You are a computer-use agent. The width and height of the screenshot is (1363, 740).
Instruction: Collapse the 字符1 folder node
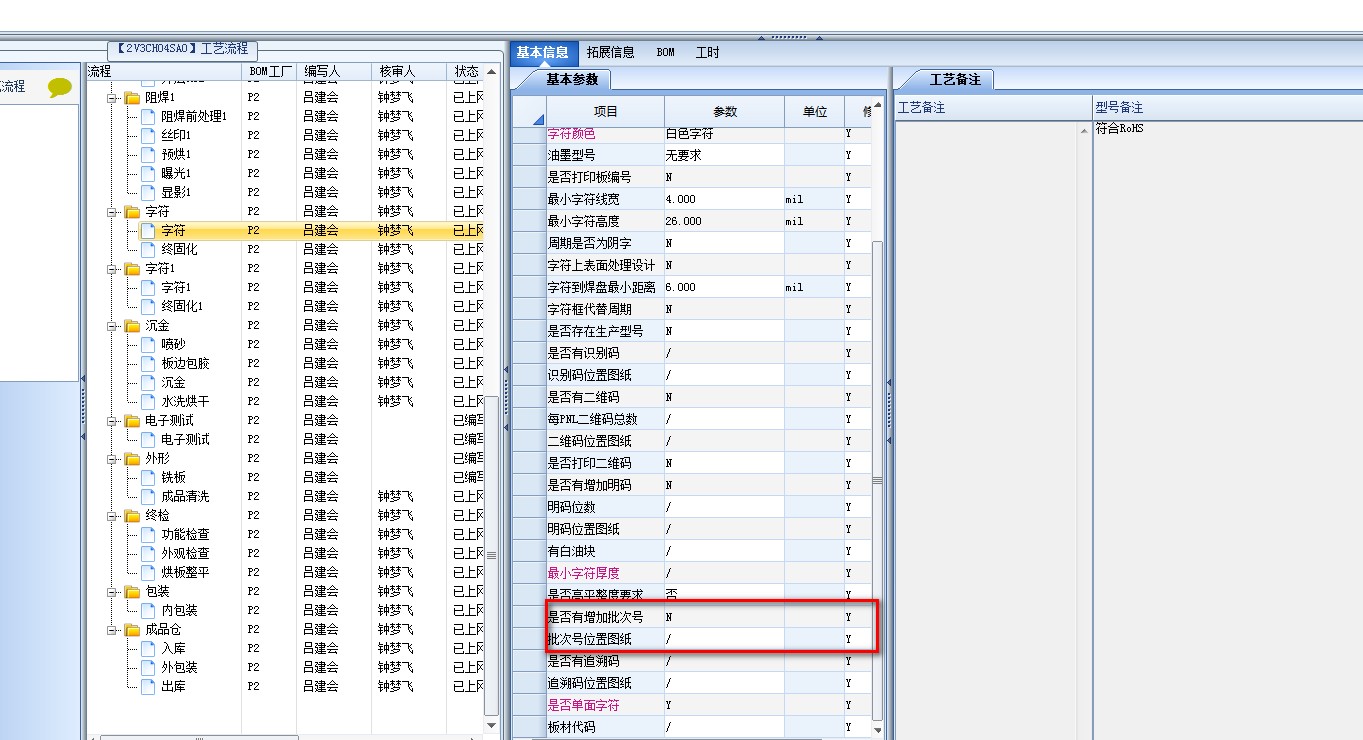tap(112, 269)
